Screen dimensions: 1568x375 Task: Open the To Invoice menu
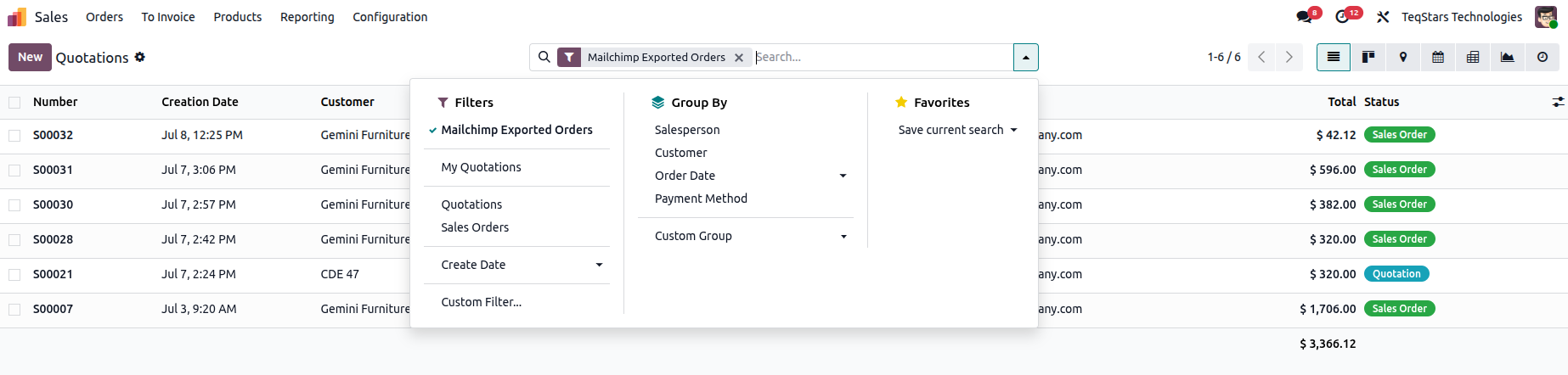[168, 17]
